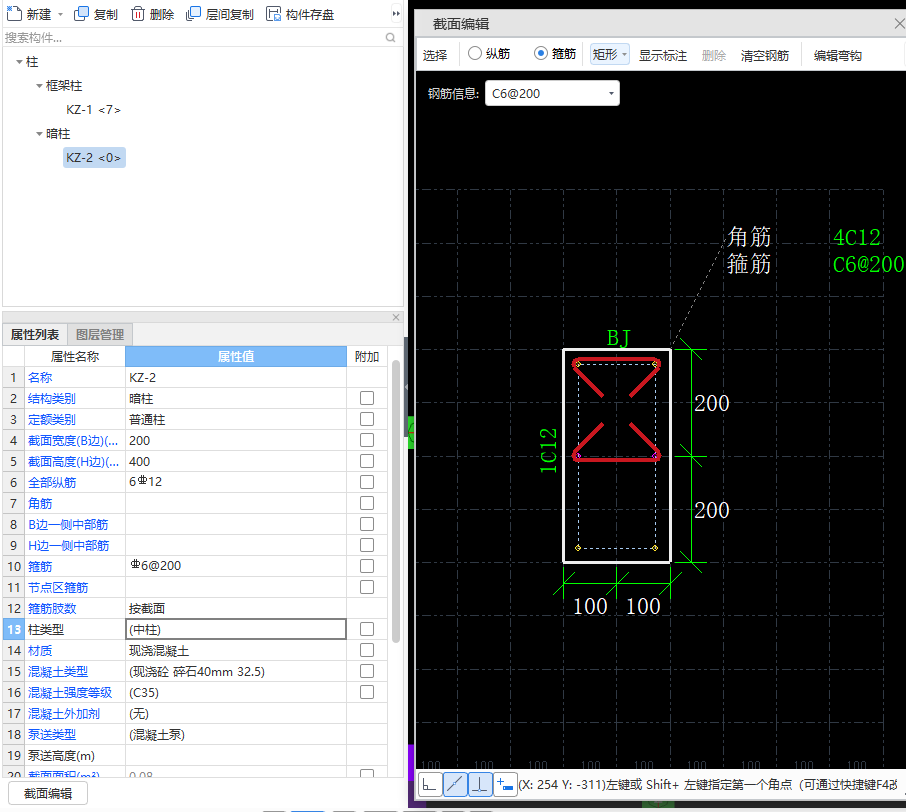Click the grayed 删除 toolbar button
Screen dimensions: 906x812
714,55
